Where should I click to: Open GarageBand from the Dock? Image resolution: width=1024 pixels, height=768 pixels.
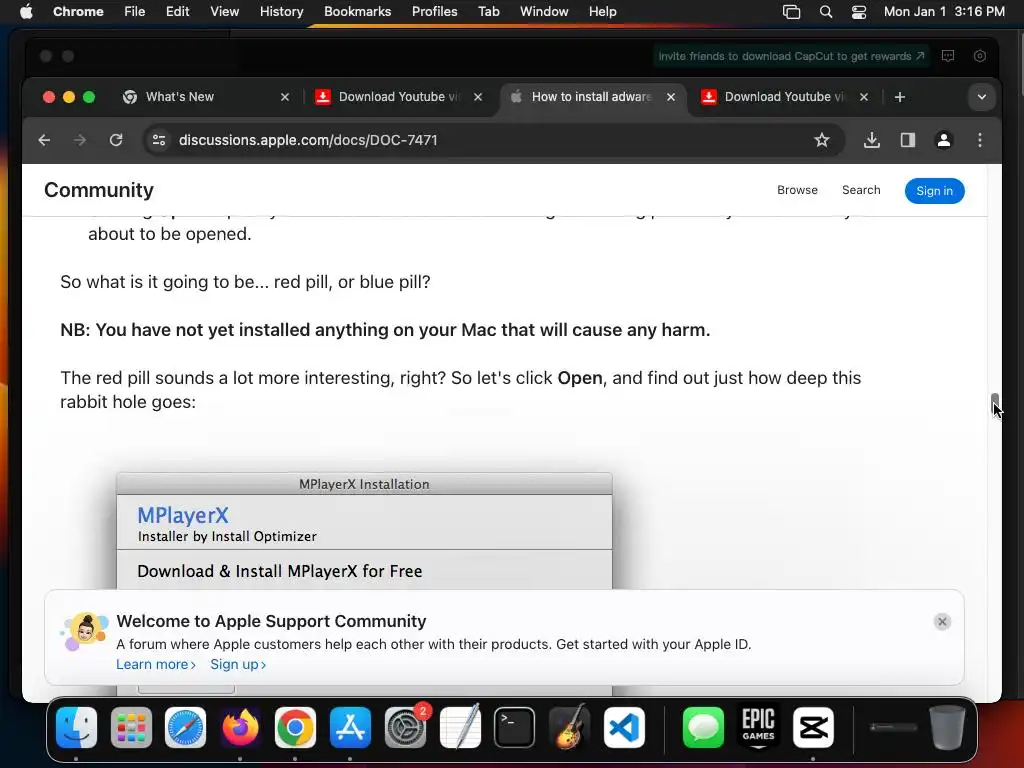point(569,728)
